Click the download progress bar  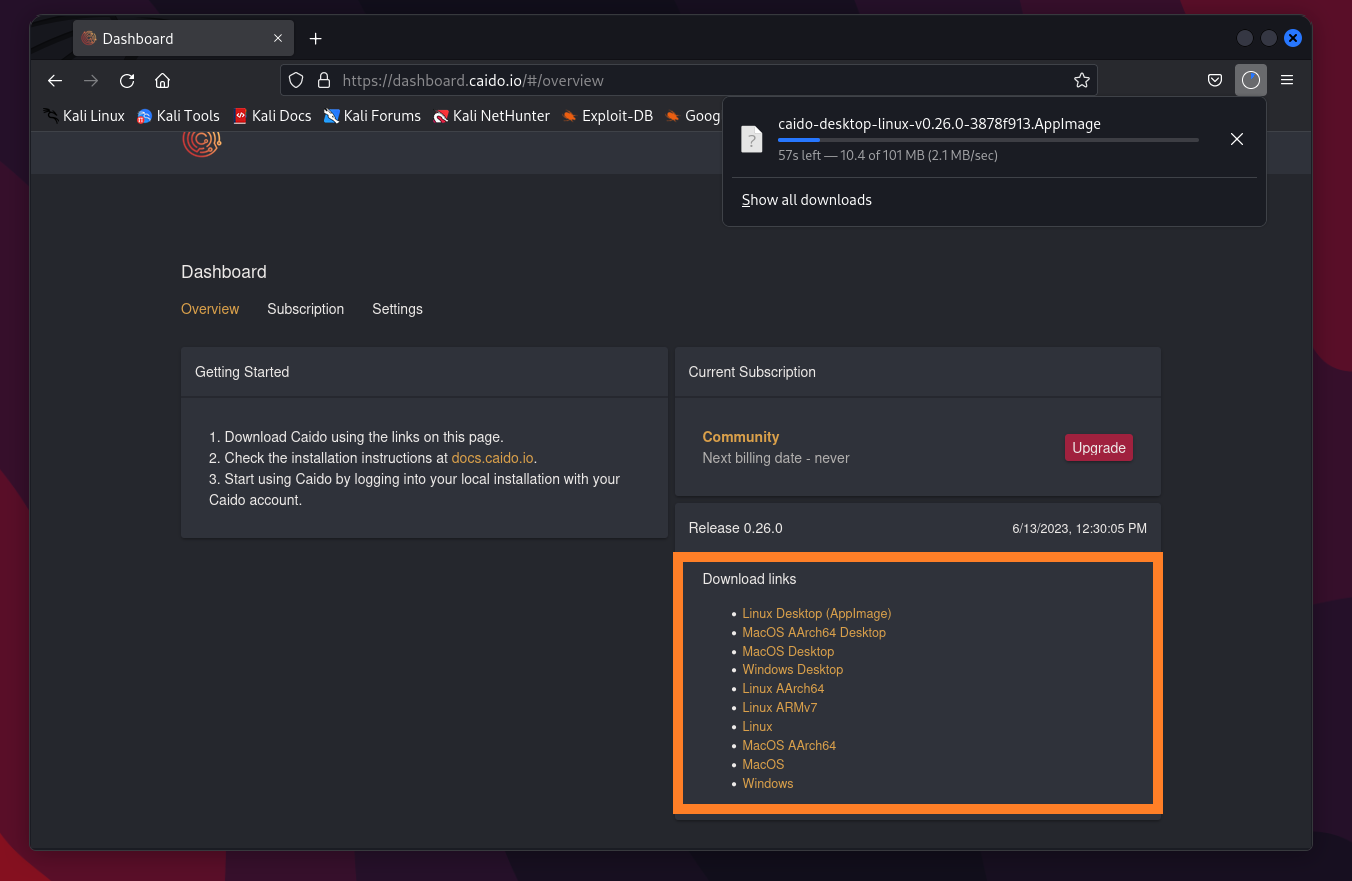click(x=988, y=140)
